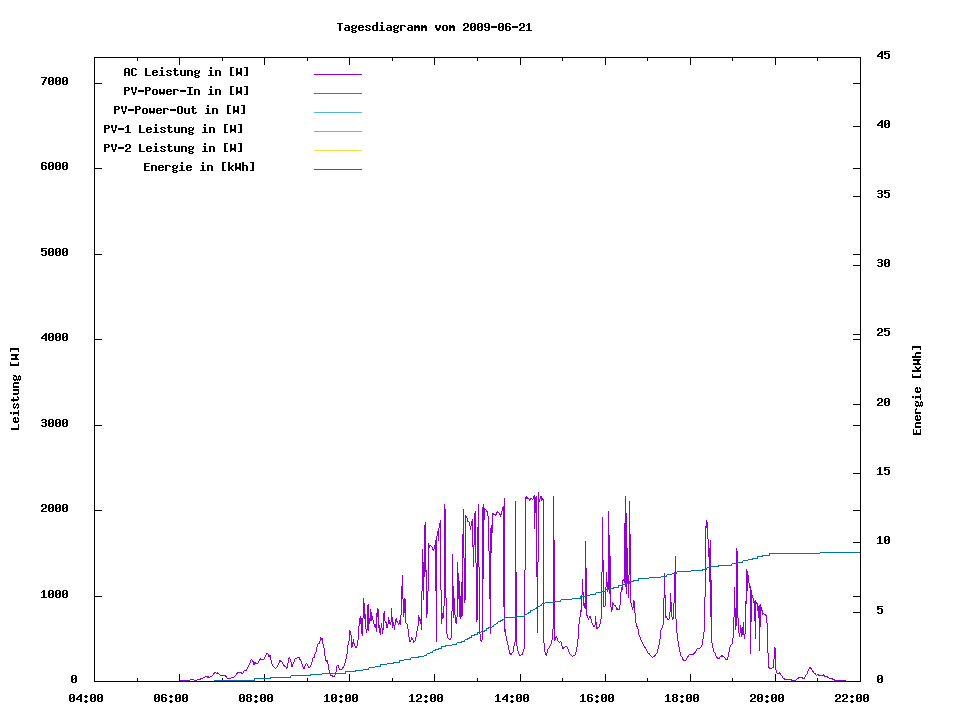
Task: Click the yellow PV-2 Leistung legend line
Action: point(337,150)
